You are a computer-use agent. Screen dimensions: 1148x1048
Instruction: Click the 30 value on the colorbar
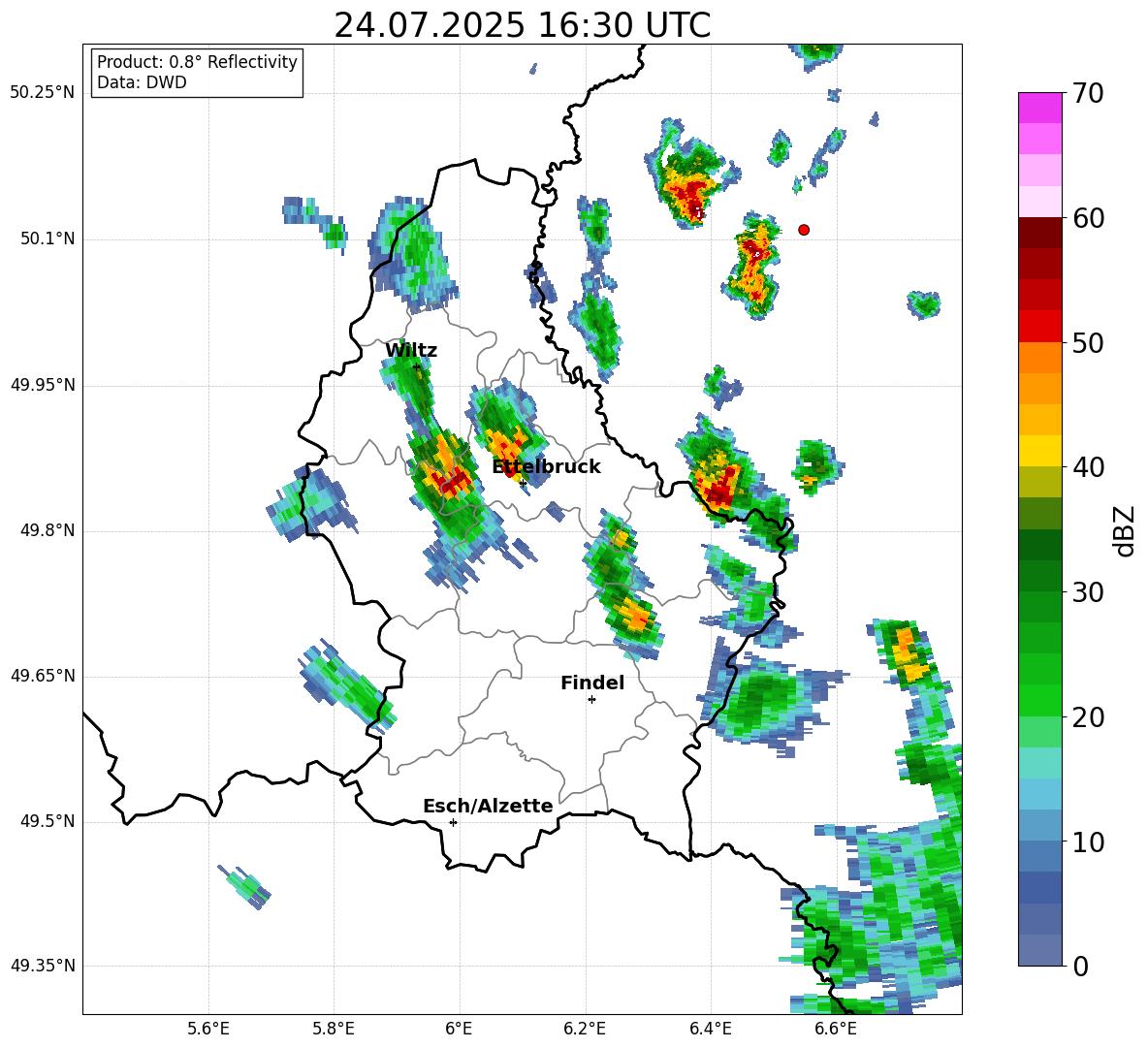(1088, 592)
